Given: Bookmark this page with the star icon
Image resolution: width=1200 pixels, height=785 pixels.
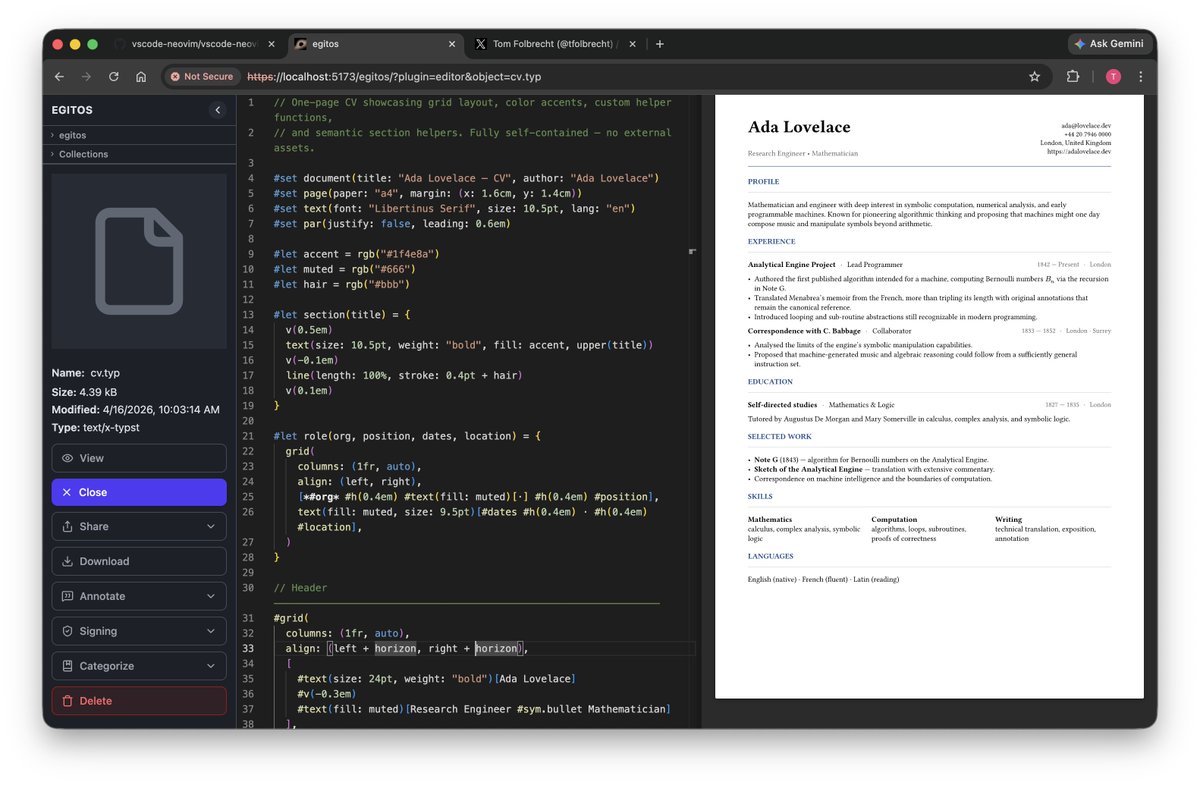Looking at the screenshot, I should [x=1034, y=76].
